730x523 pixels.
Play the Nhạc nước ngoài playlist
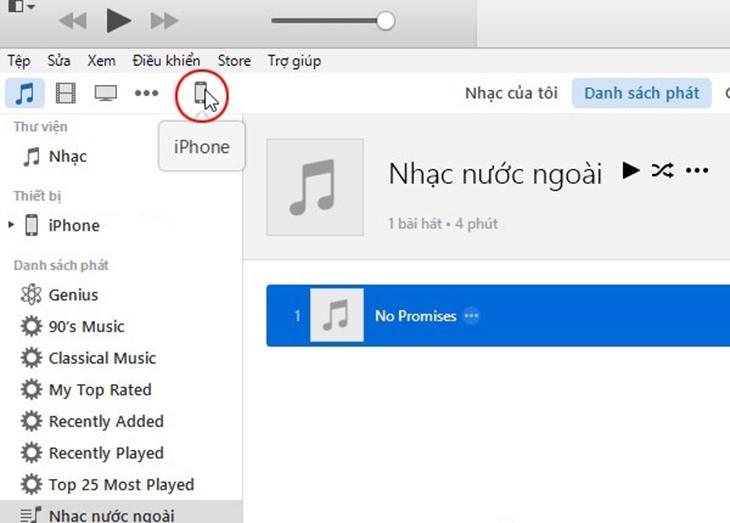coord(630,171)
